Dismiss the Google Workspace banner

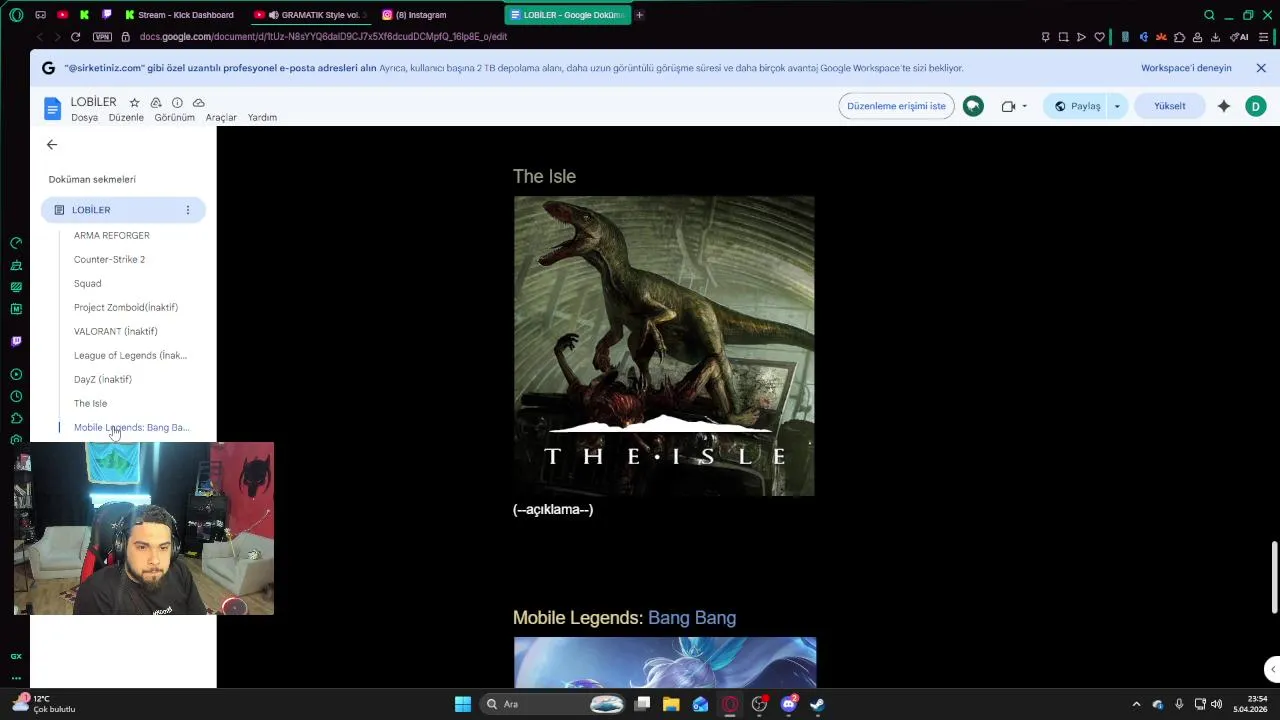point(1261,68)
